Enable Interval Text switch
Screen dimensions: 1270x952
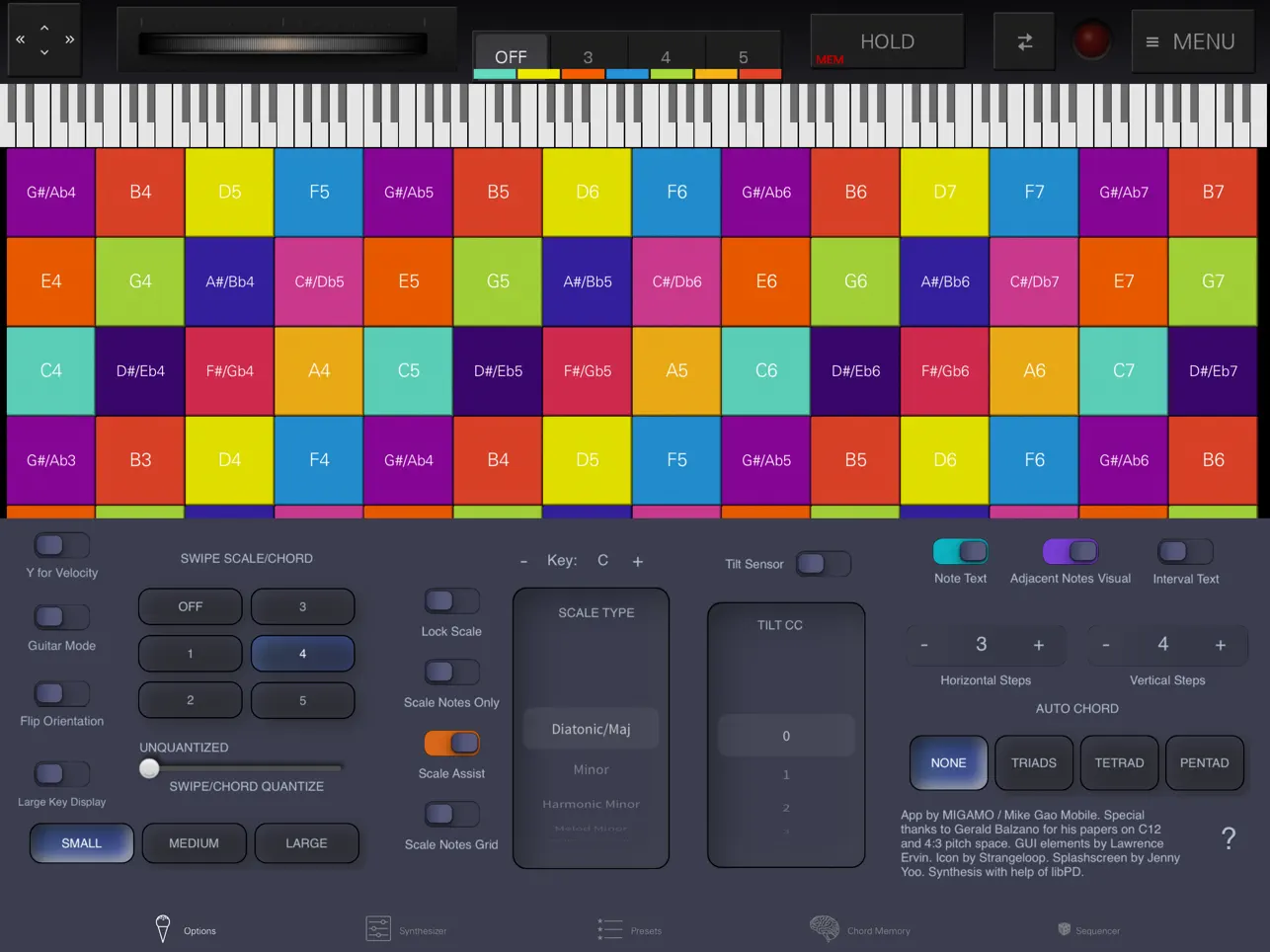(x=1185, y=551)
